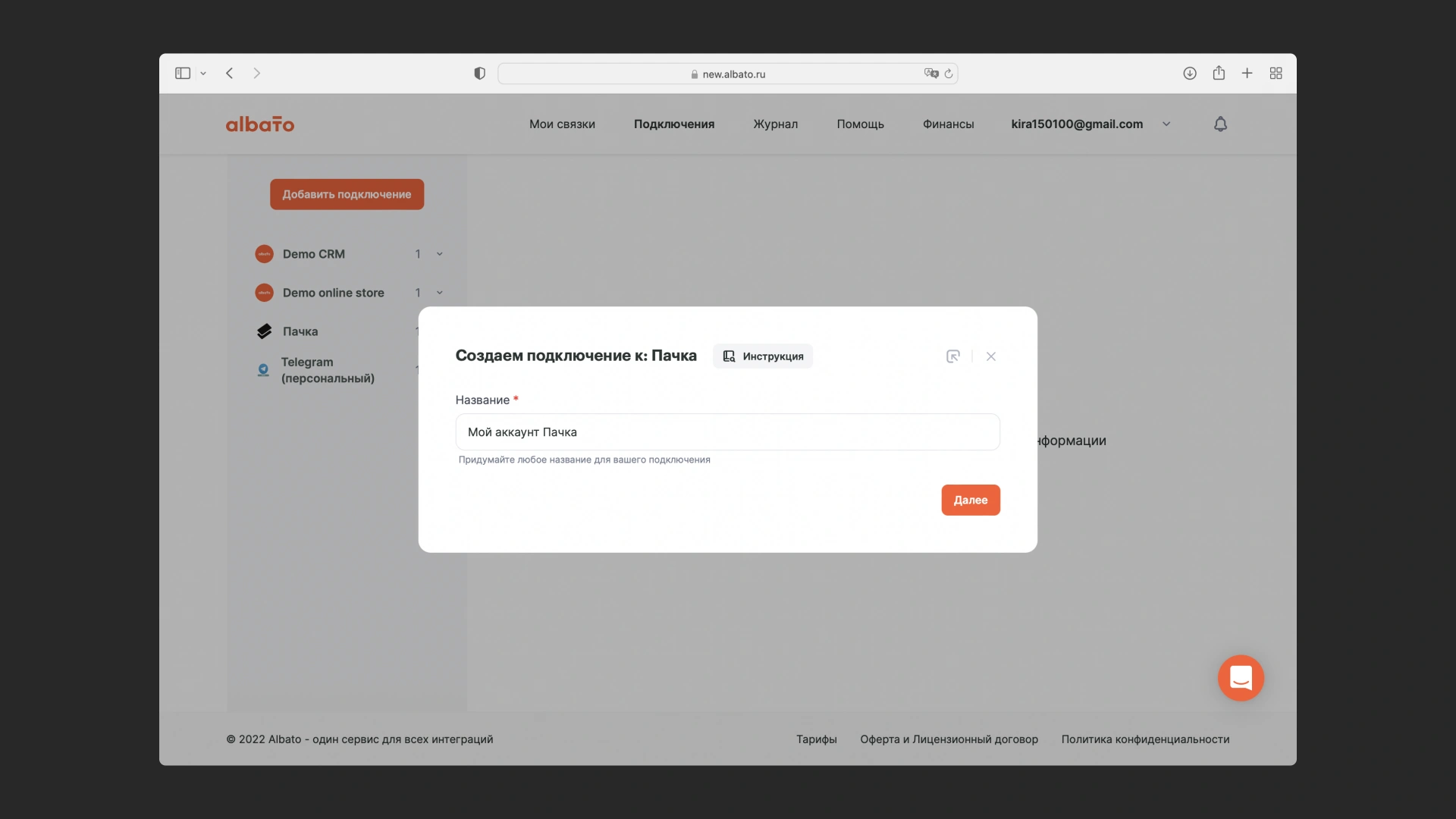Click the notifications bell icon

click(1220, 124)
